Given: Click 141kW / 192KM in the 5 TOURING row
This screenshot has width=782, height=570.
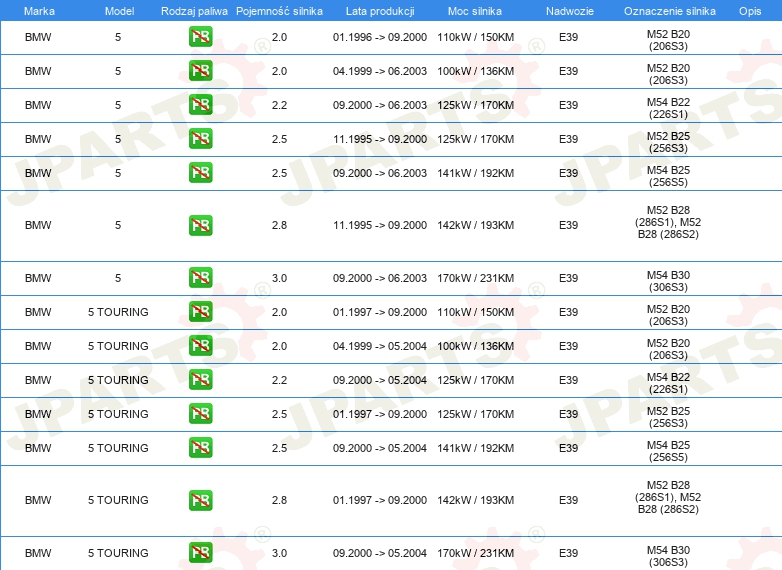Looking at the screenshot, I should tap(475, 448).
